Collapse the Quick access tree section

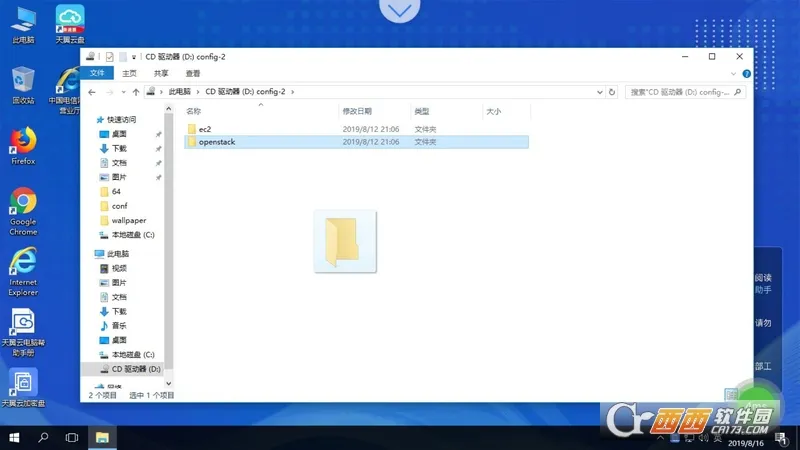click(89, 119)
